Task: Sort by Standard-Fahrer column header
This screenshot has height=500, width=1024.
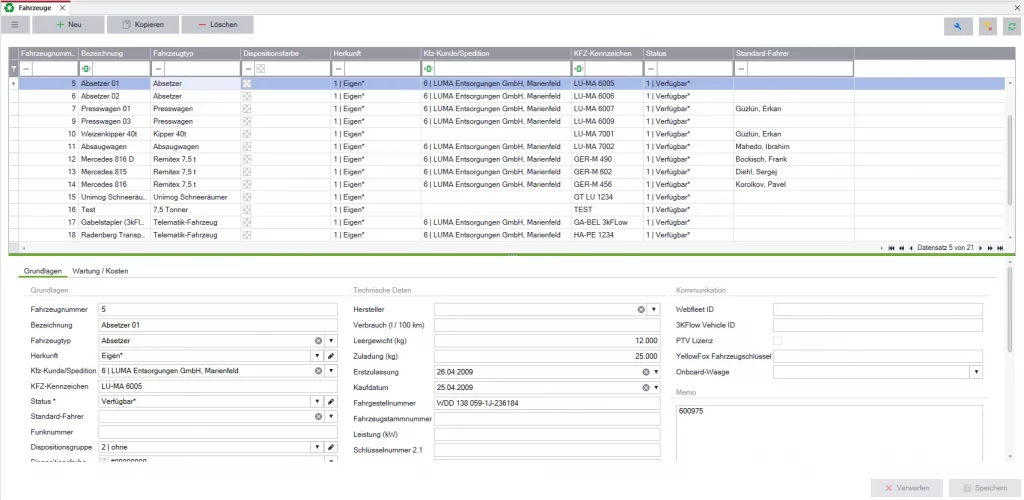Action: coord(793,53)
